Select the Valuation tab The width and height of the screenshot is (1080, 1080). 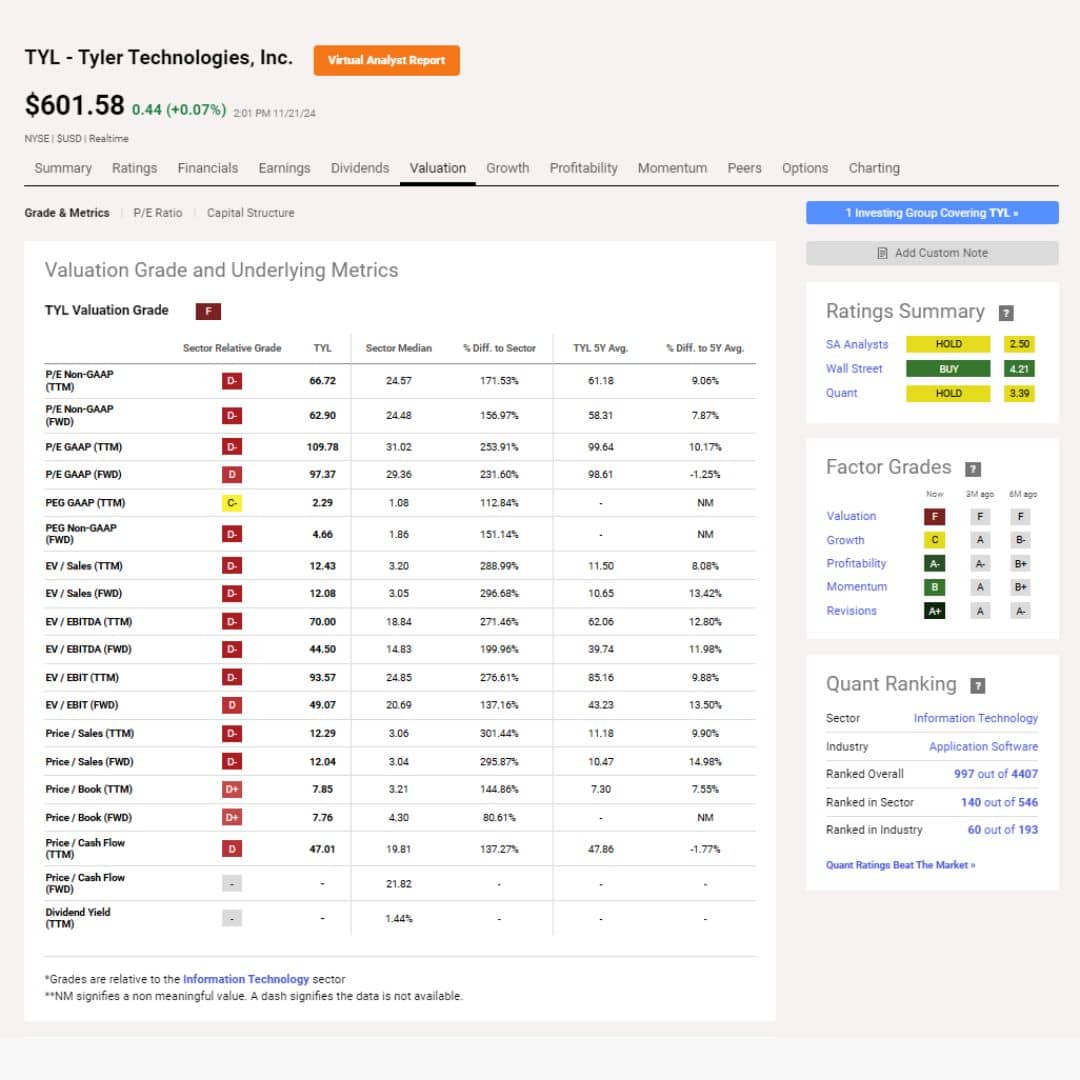437,168
